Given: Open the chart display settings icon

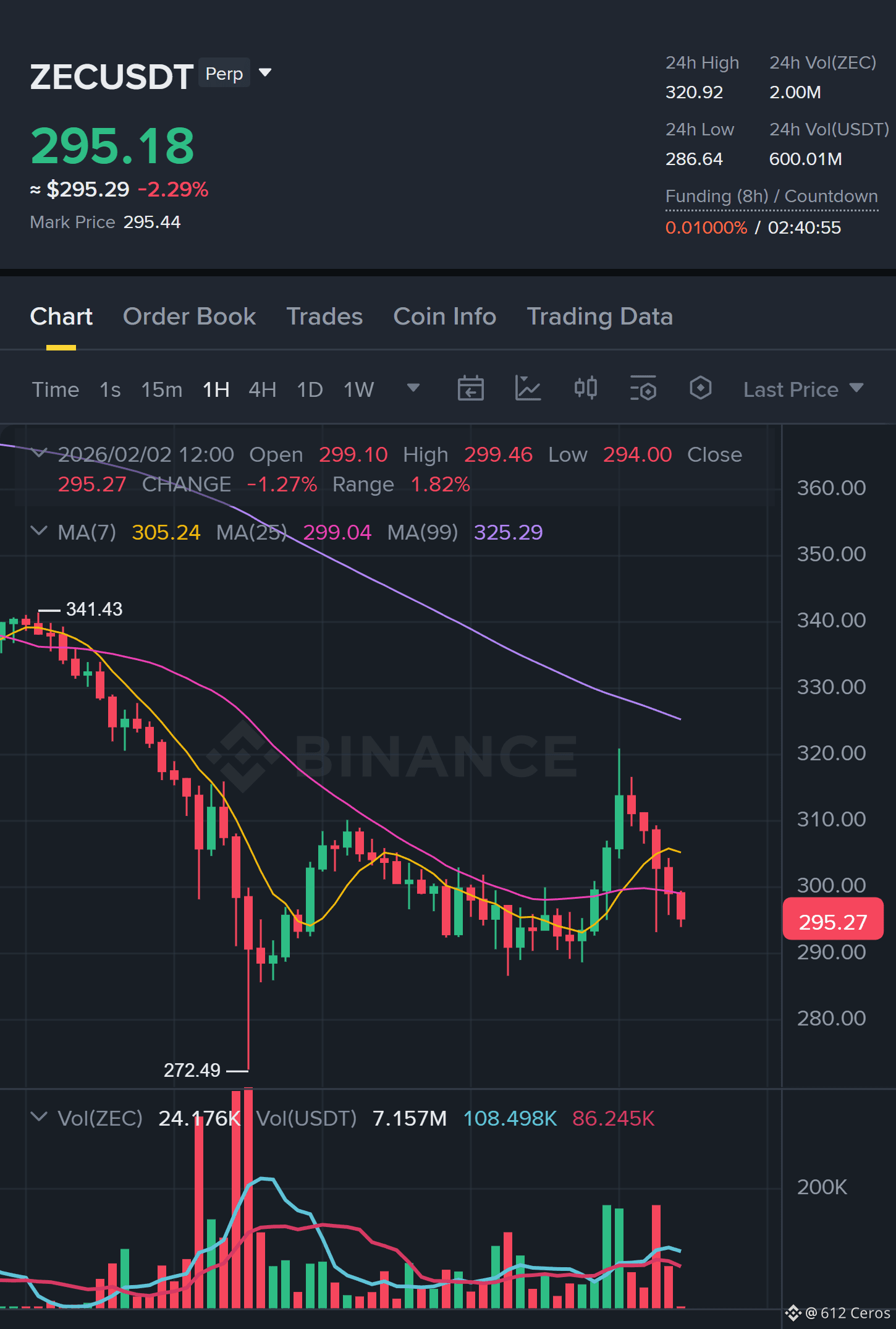Looking at the screenshot, I should click(x=643, y=389).
